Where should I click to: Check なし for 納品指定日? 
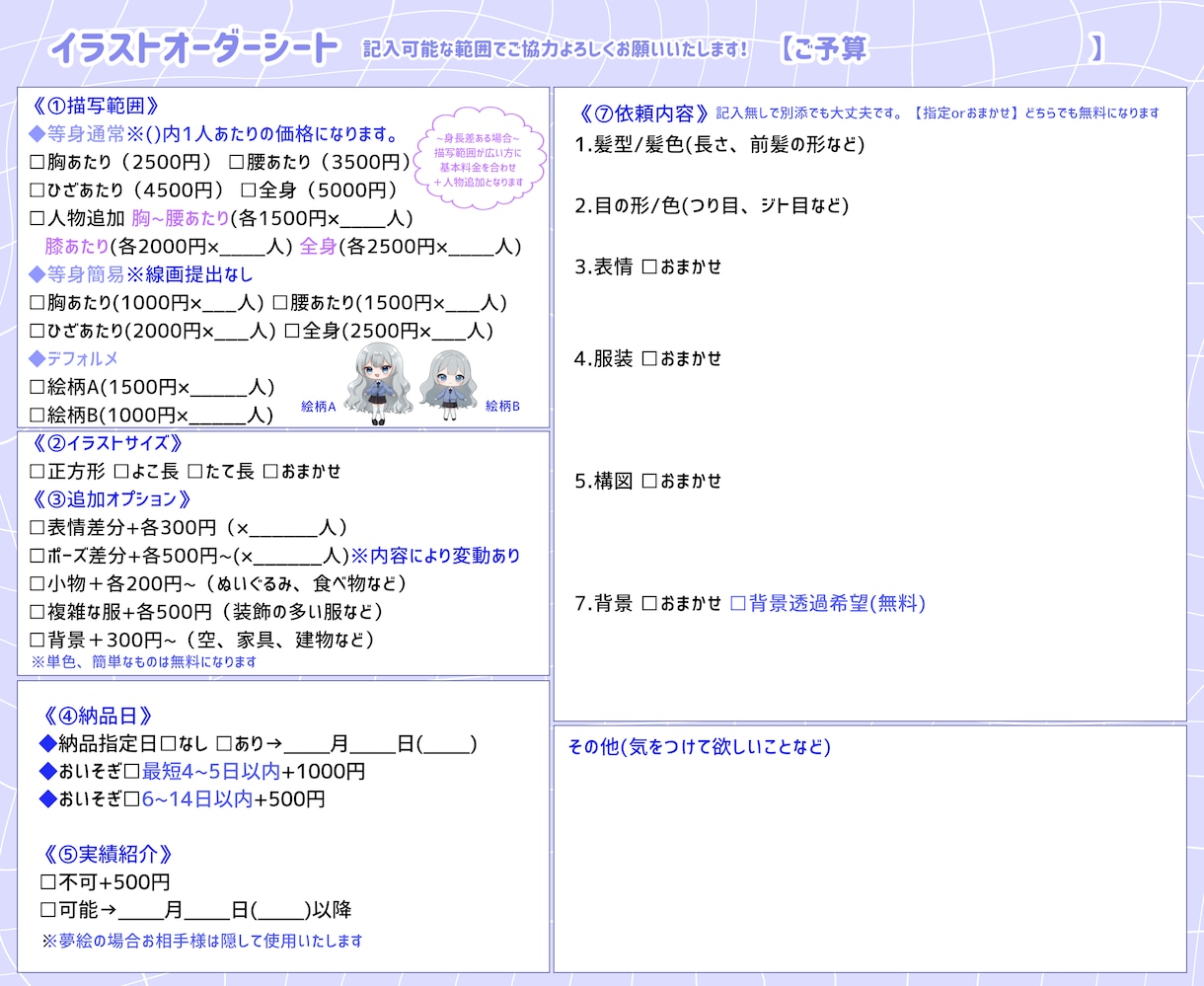(x=169, y=743)
